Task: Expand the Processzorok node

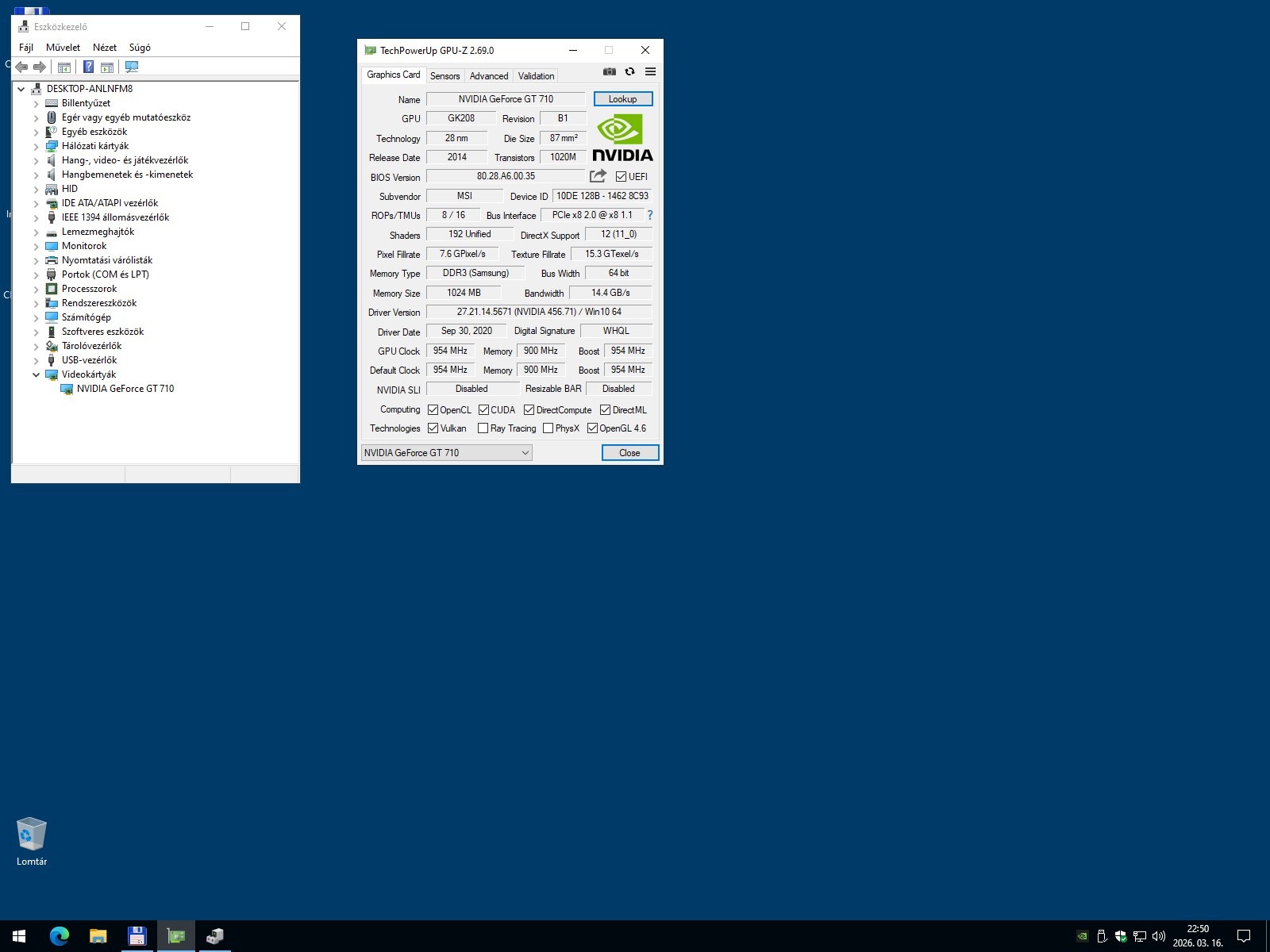Action: pos(36,289)
